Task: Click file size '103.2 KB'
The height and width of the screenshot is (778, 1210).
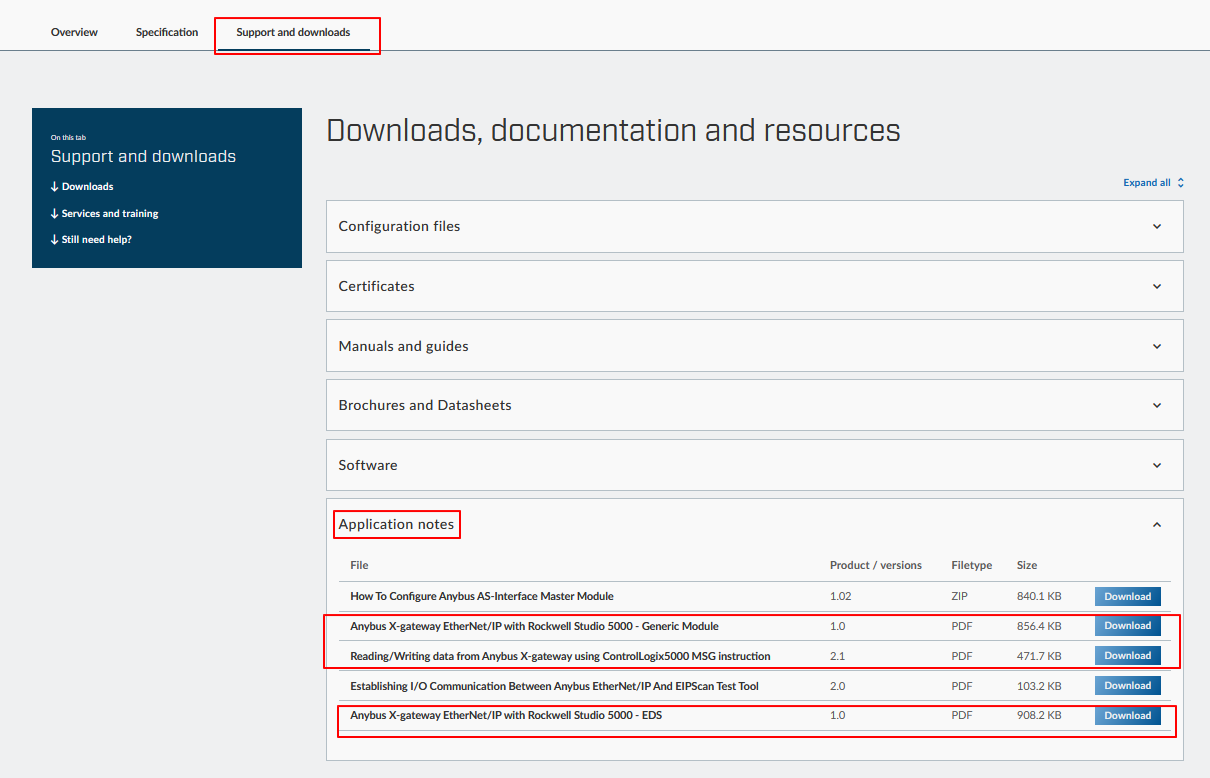Action: [x=1039, y=686]
